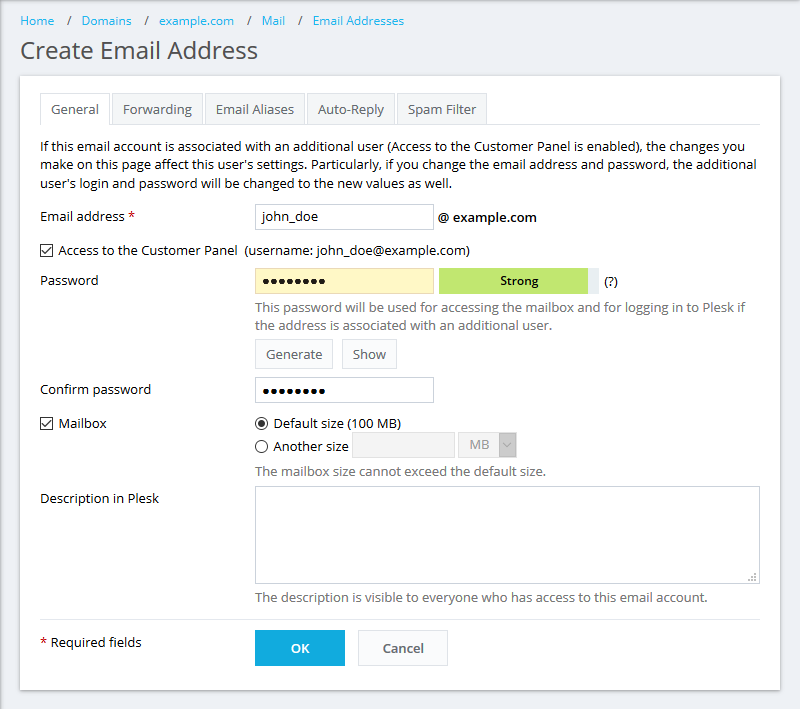The image size is (800, 709).
Task: Click inside the Description in Plesk textarea
Action: 507,535
